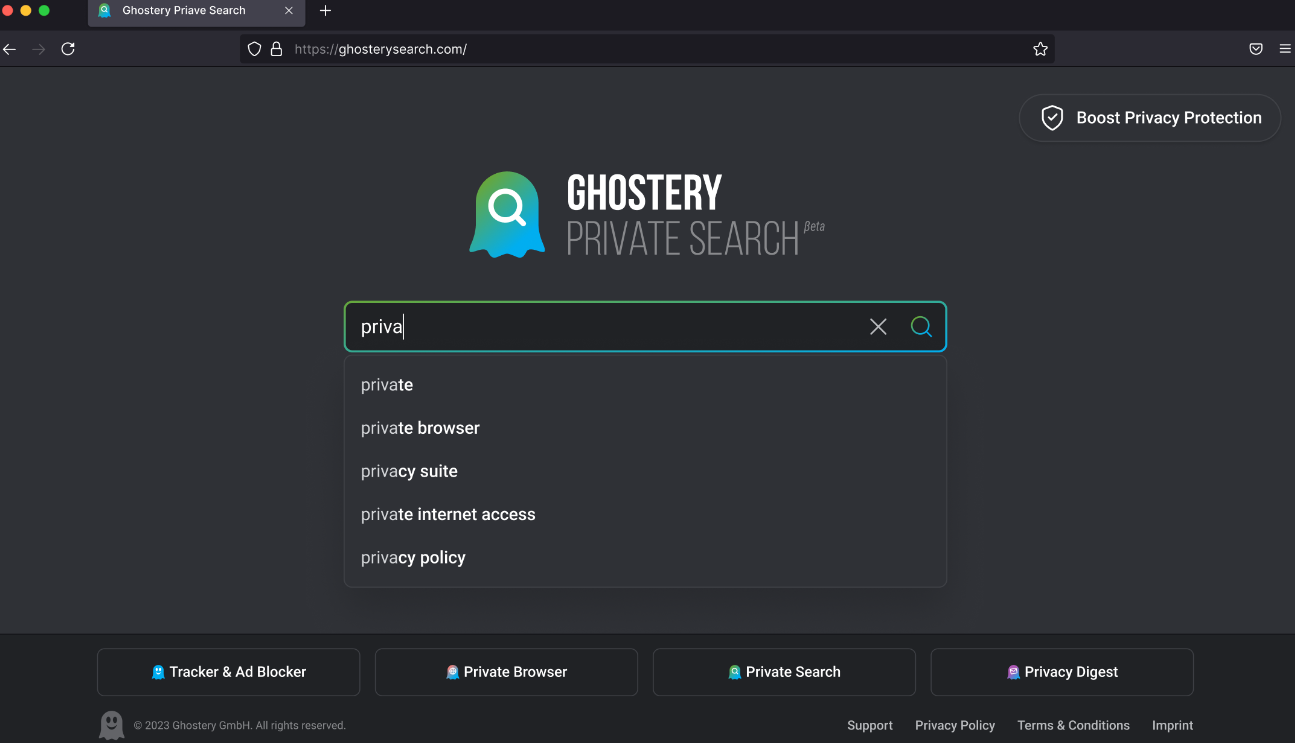Viewport: 1295px width, 743px height.
Task: Click the Boost Privacy Protection button
Action: 1150,118
